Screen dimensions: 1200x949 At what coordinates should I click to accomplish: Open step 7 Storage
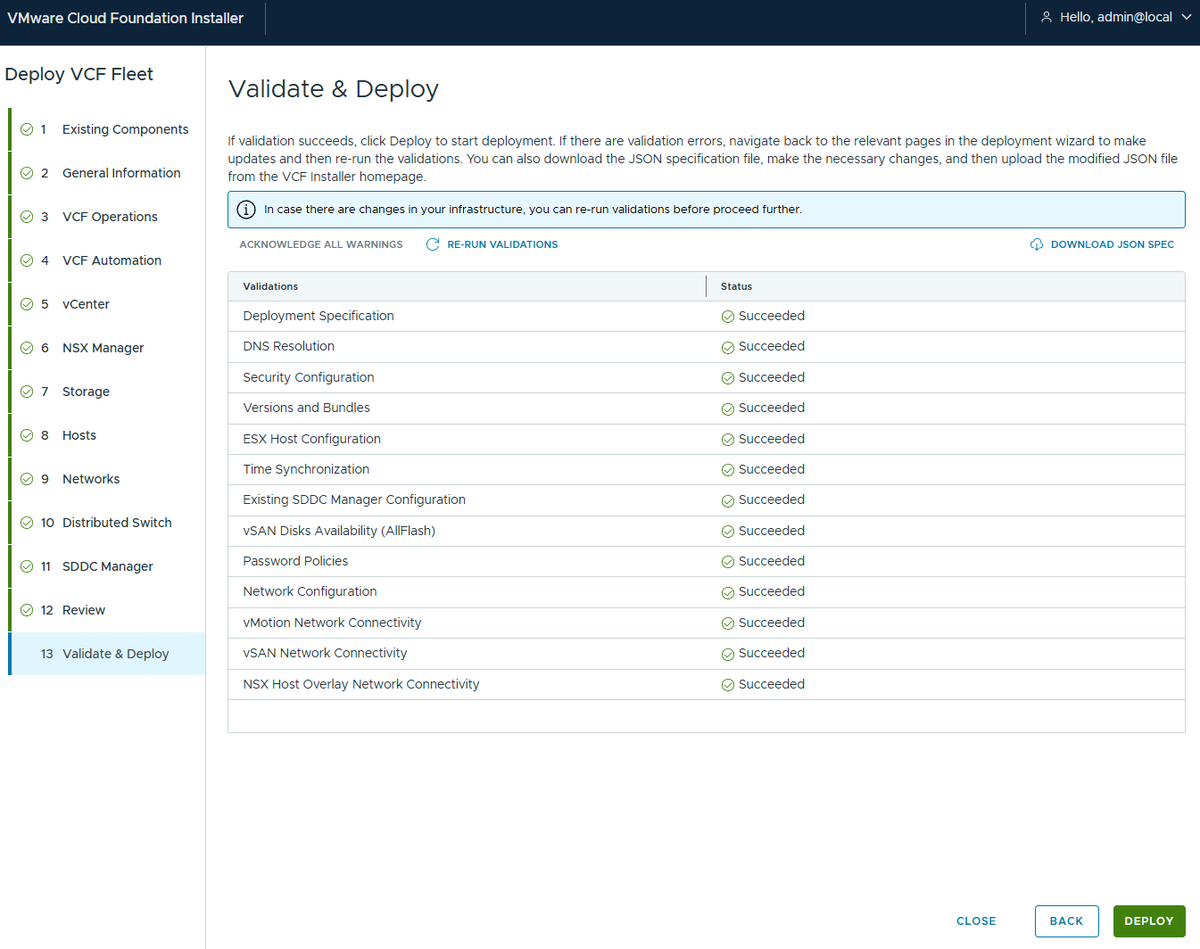pos(107,391)
